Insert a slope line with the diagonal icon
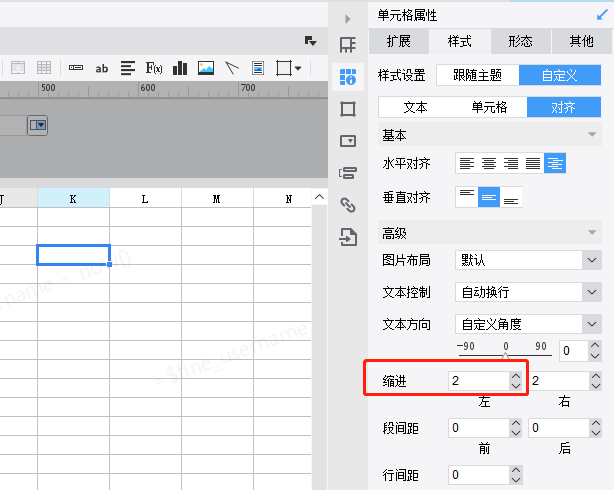This screenshot has height=490, width=614. tap(232, 68)
